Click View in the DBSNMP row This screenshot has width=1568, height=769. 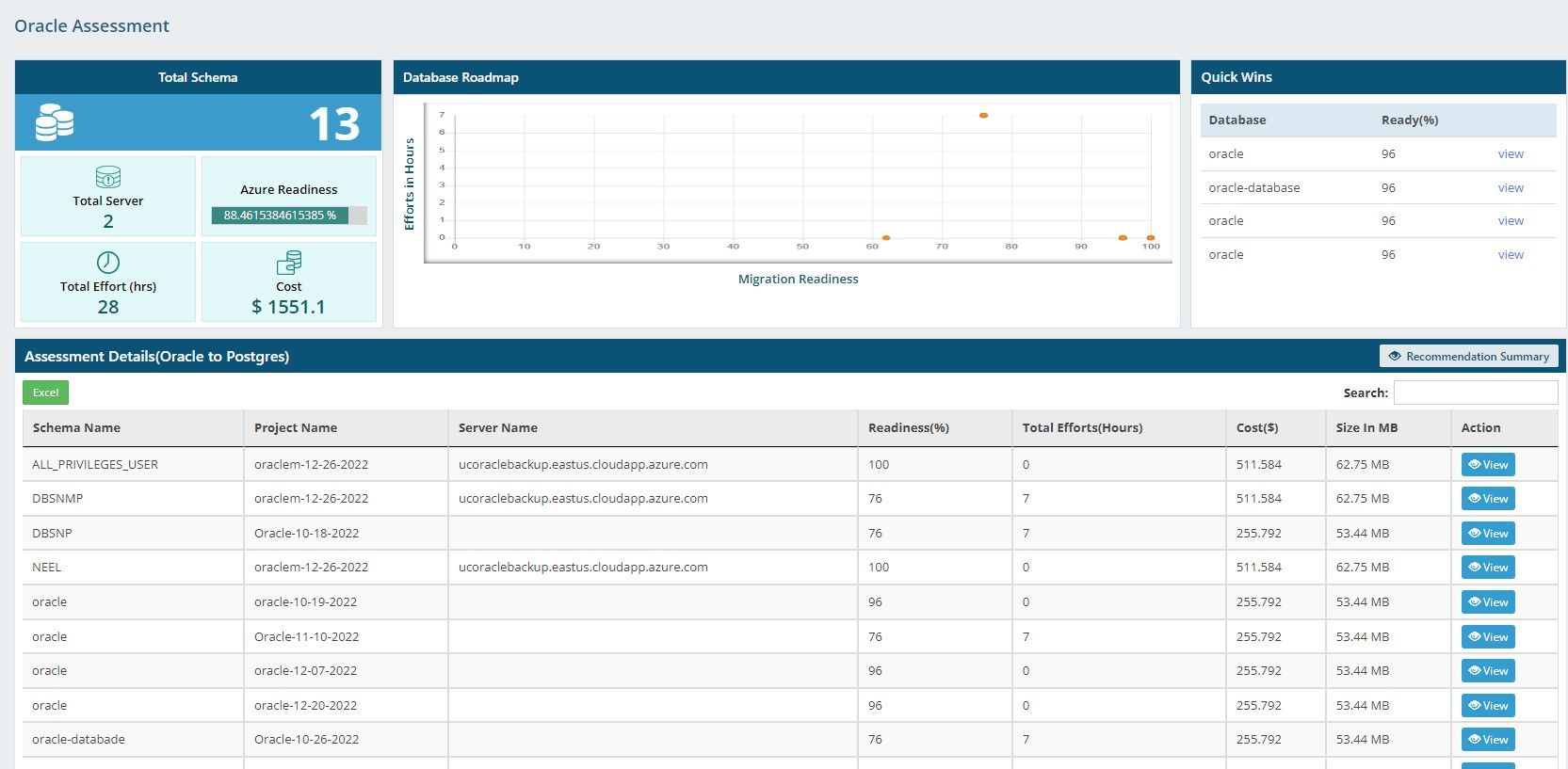pyautogui.click(x=1488, y=499)
